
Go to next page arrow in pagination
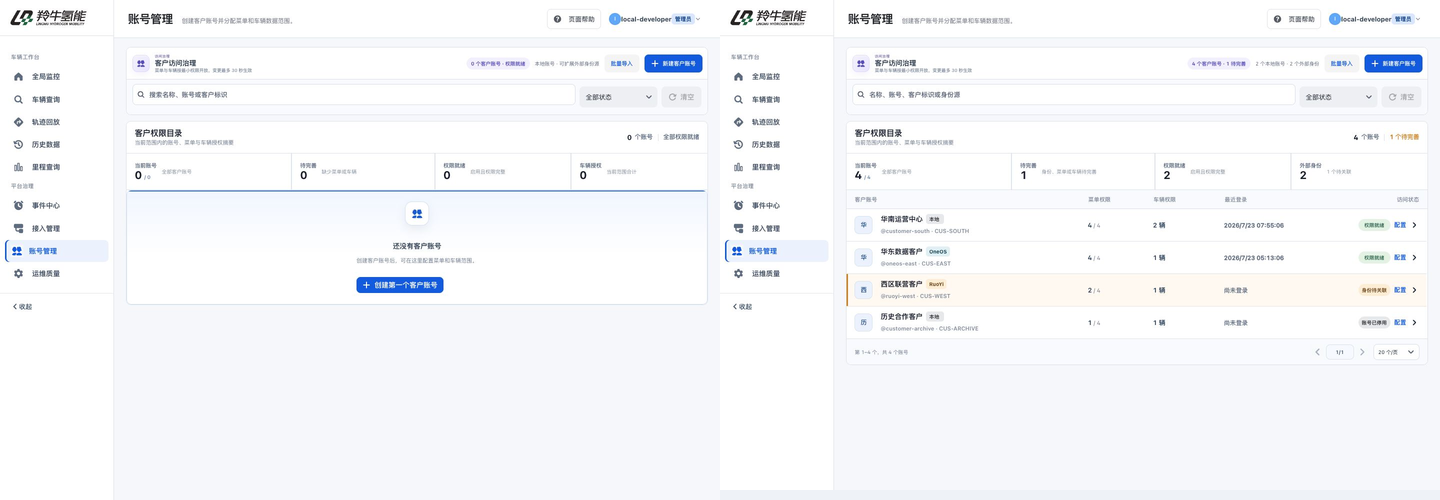(x=1362, y=352)
